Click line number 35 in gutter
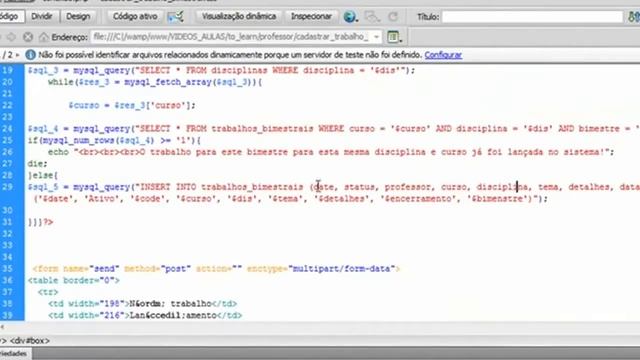 [x=7, y=269]
